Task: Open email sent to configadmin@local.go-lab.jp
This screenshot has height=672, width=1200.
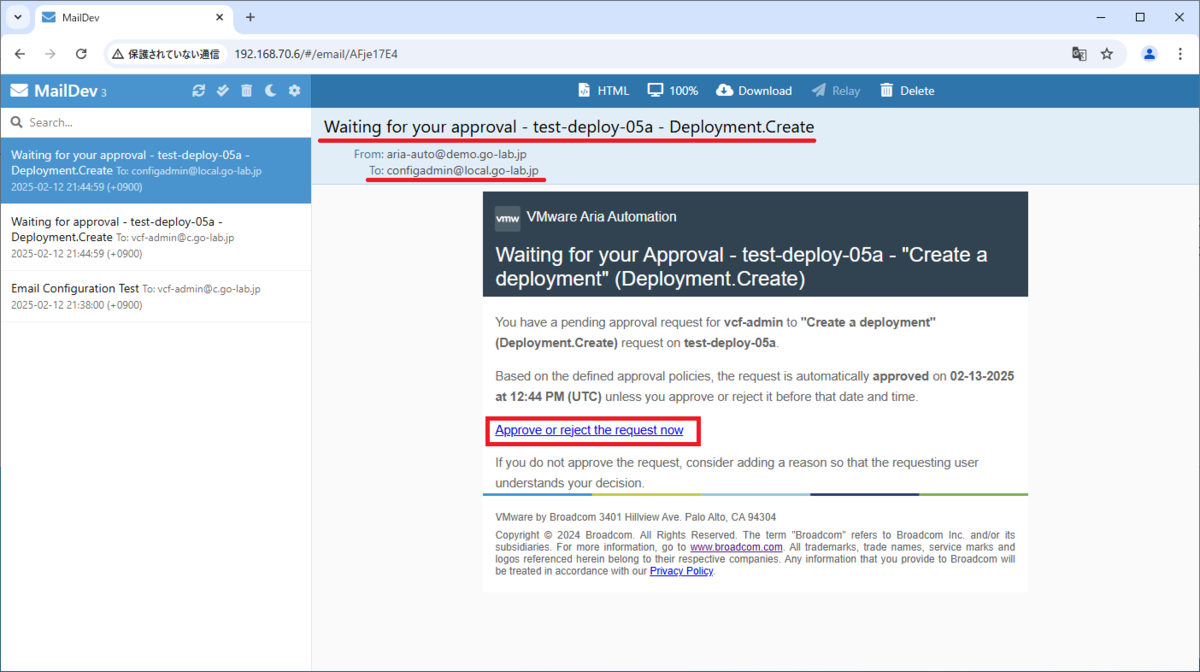Action: point(155,171)
